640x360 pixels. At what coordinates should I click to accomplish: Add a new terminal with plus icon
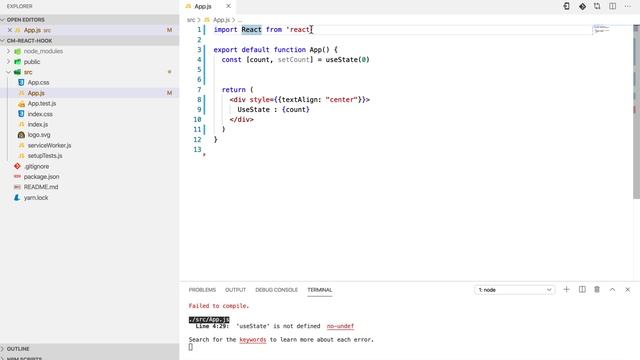(567, 289)
